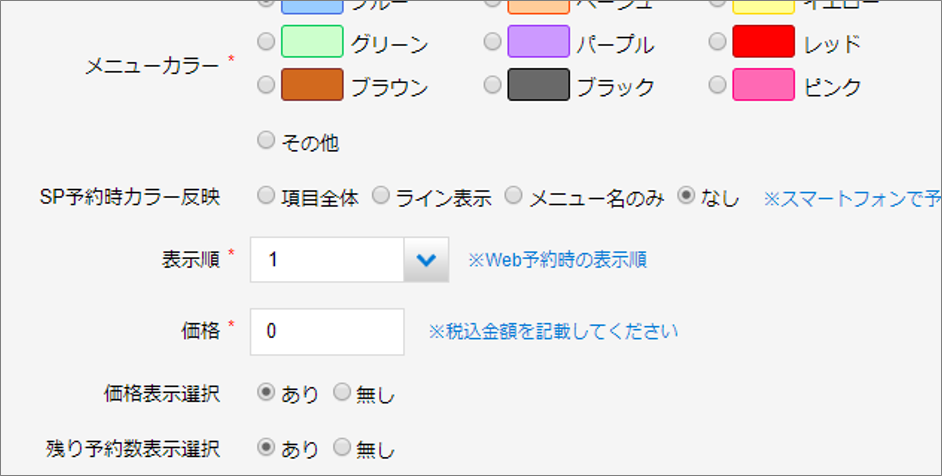Select the その他 color radio button
This screenshot has width=942, height=476.
click(265, 141)
